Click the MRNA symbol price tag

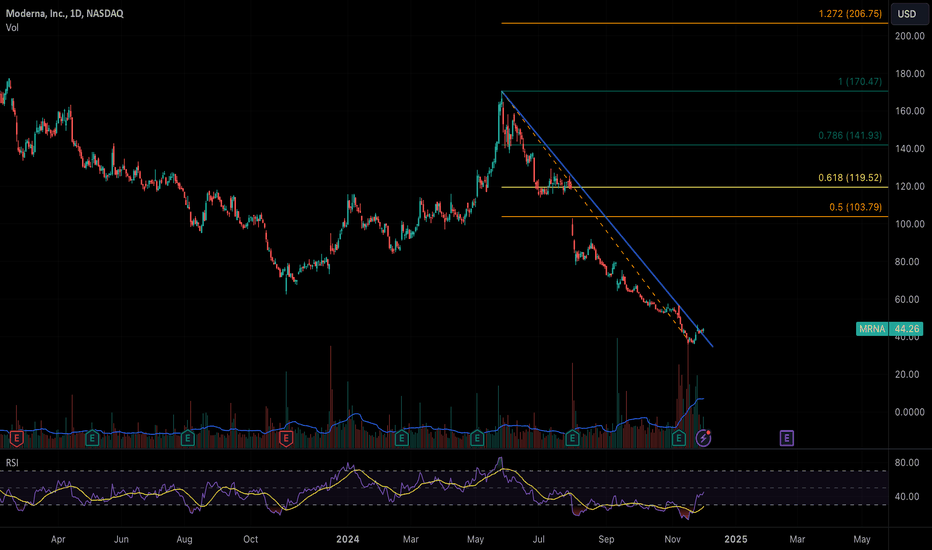[x=872, y=328]
